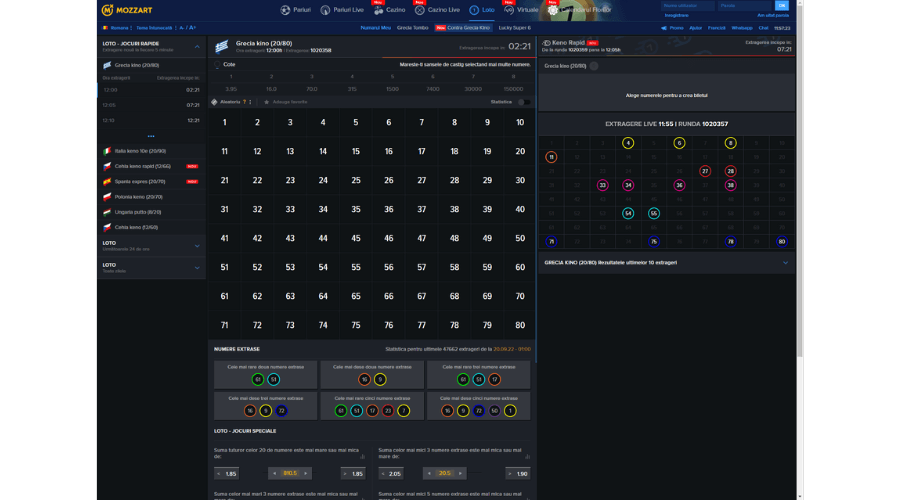The image size is (900, 500).
Task: Select the Loto tab in the top menu
Action: tap(482, 10)
